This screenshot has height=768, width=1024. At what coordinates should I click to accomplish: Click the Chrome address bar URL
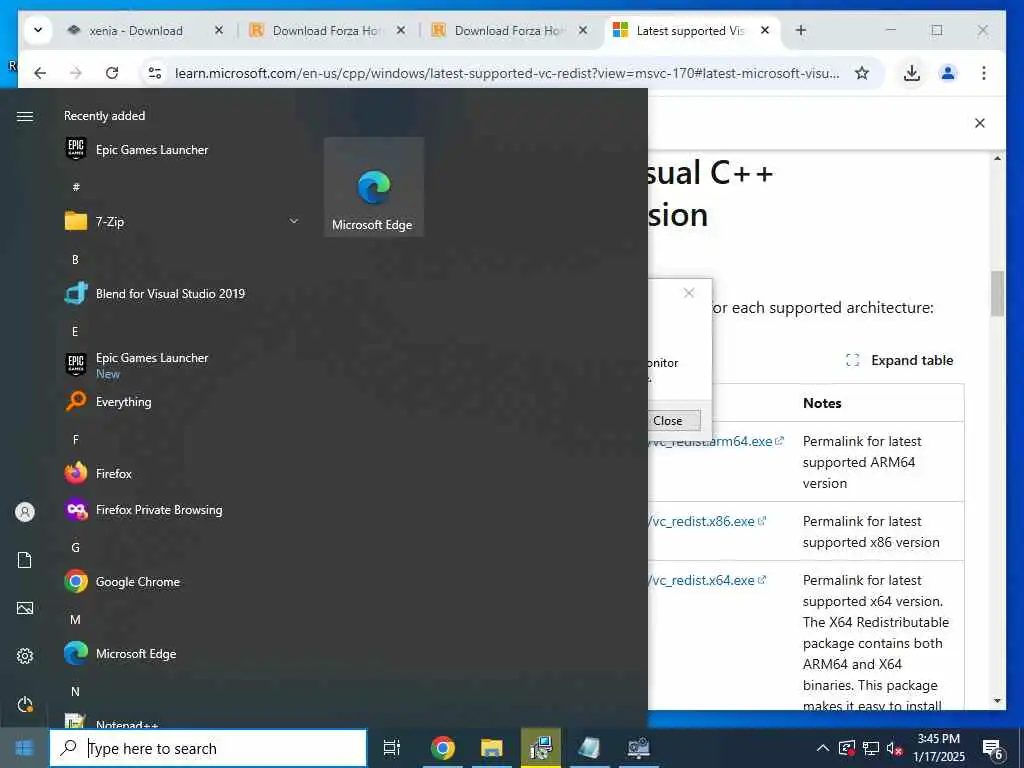507,73
